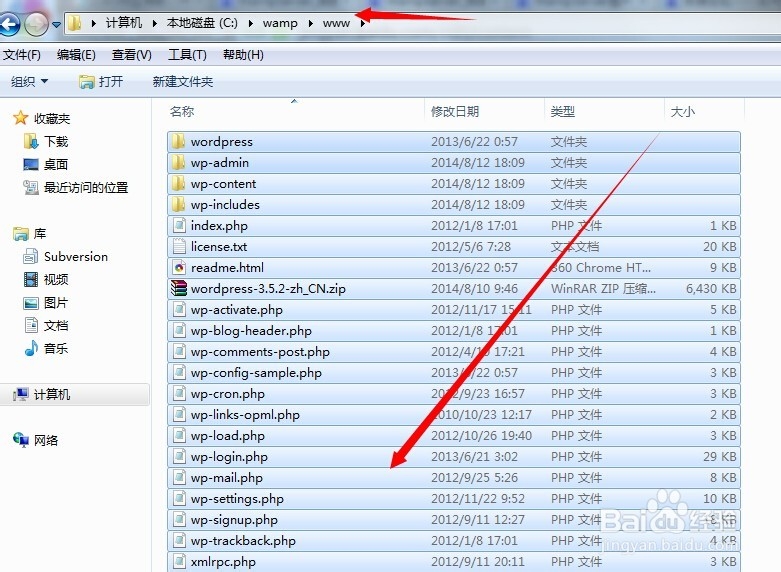Open the 工具(T) menu
The width and height of the screenshot is (781, 572).
click(187, 55)
